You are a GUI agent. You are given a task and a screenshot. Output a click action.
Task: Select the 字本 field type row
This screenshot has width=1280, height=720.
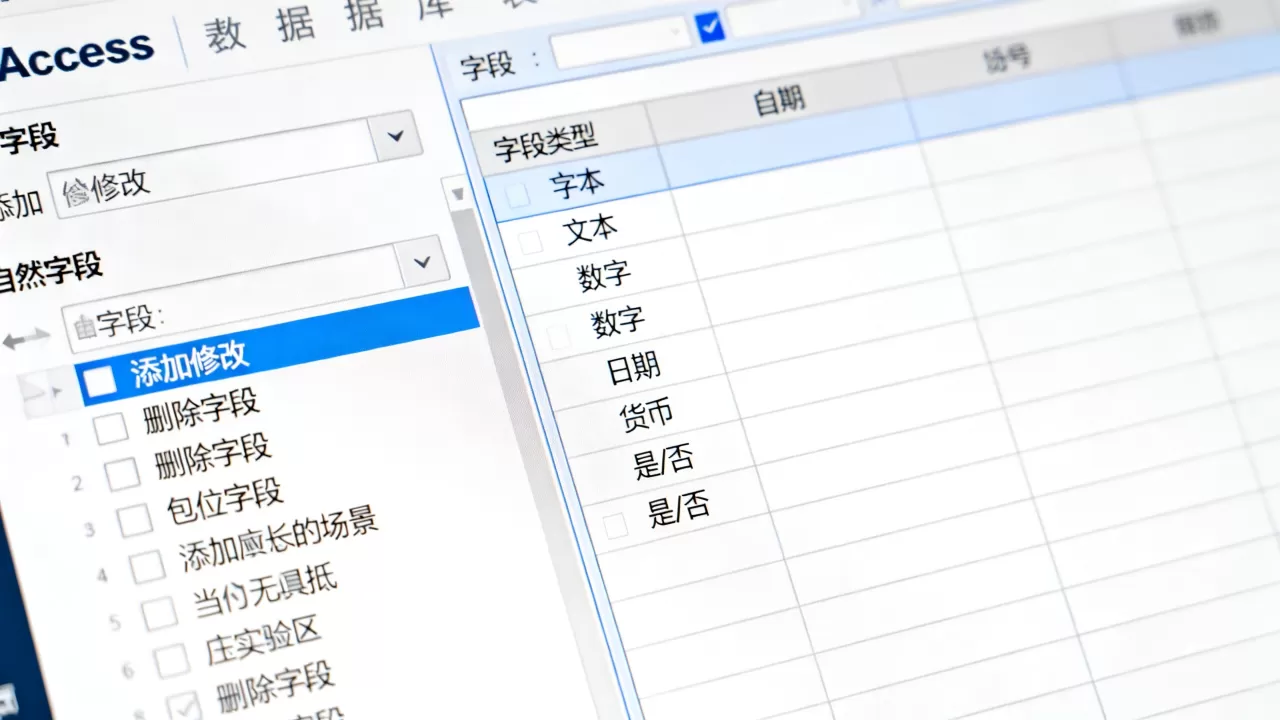click(x=576, y=183)
